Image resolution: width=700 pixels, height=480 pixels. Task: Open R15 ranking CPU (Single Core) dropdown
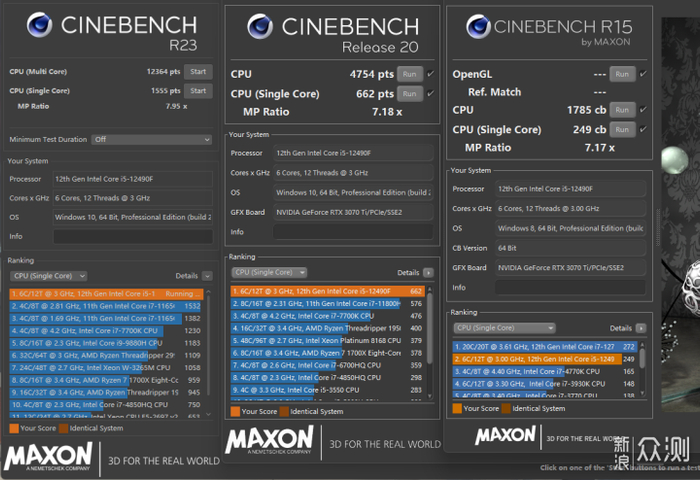pyautogui.click(x=505, y=327)
